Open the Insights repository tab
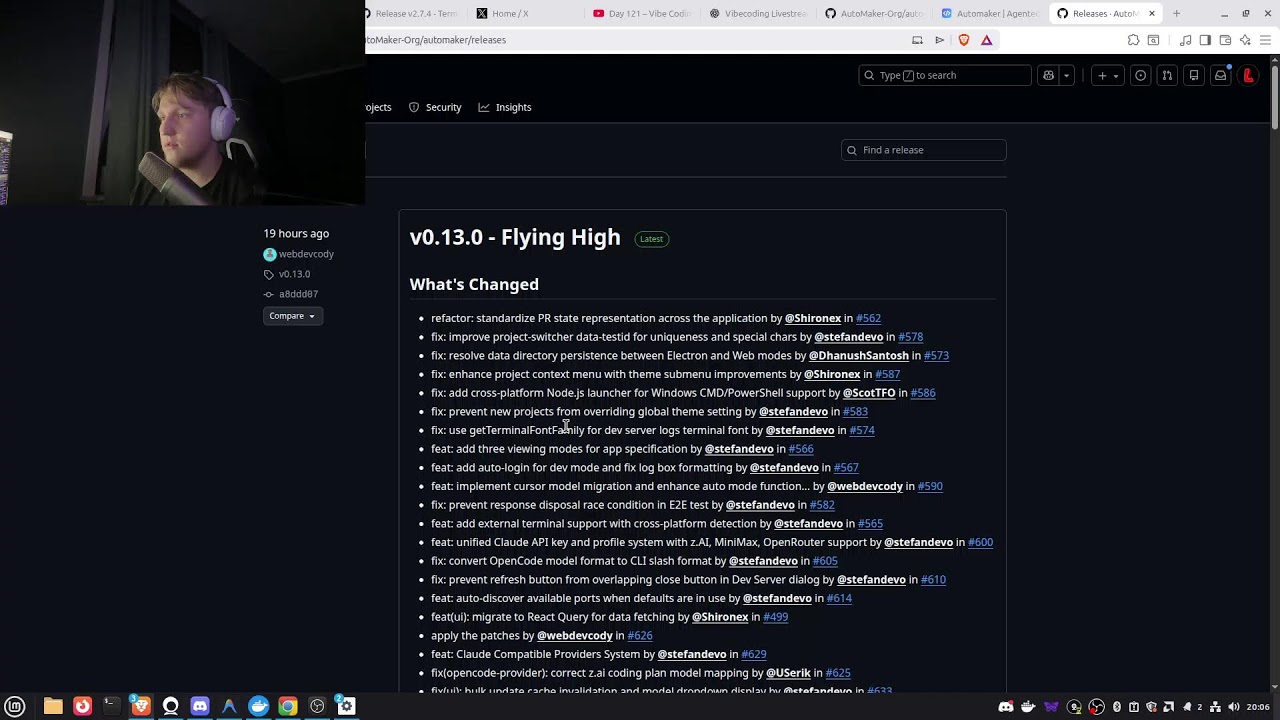Image resolution: width=1280 pixels, height=720 pixels. click(x=505, y=107)
